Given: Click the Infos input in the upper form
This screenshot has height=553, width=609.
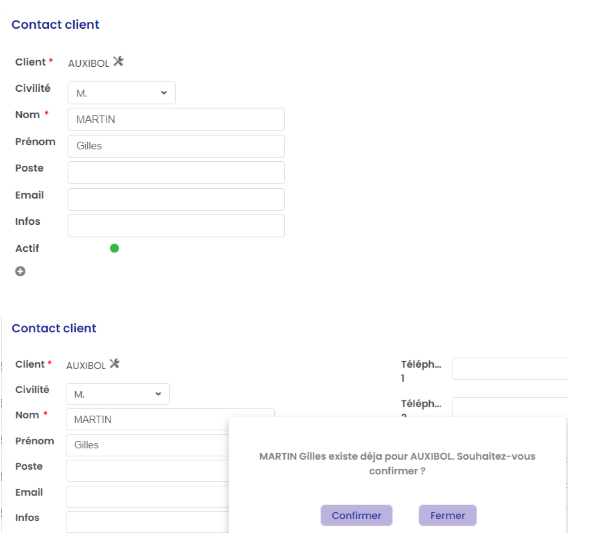Looking at the screenshot, I should click(x=176, y=225).
